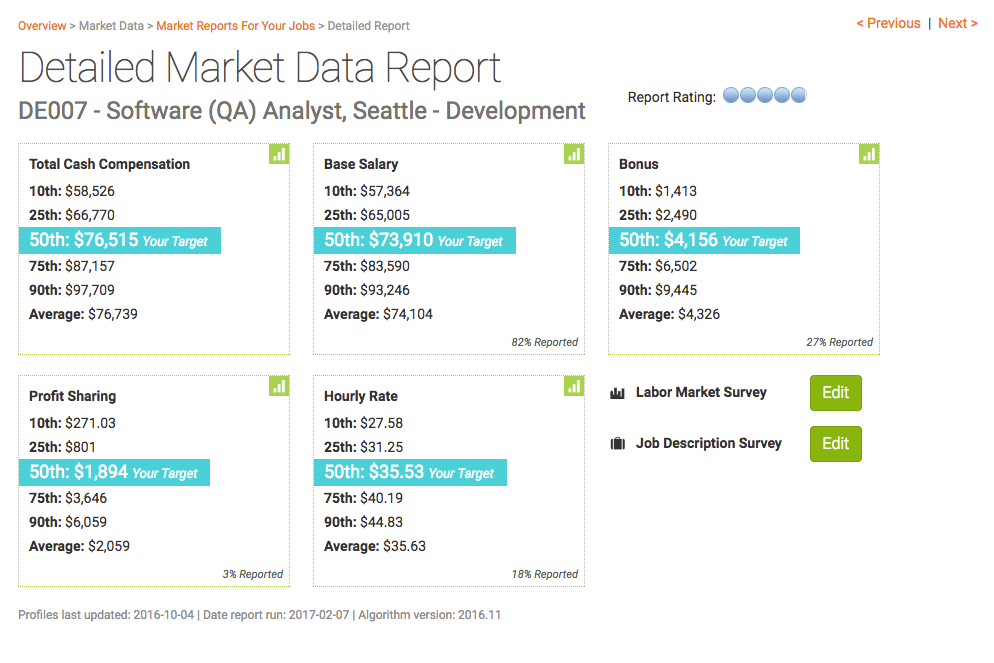This screenshot has width=994, height=663.
Task: Open Market Reports For Your Jobs breadcrumb
Action: pyautogui.click(x=235, y=26)
